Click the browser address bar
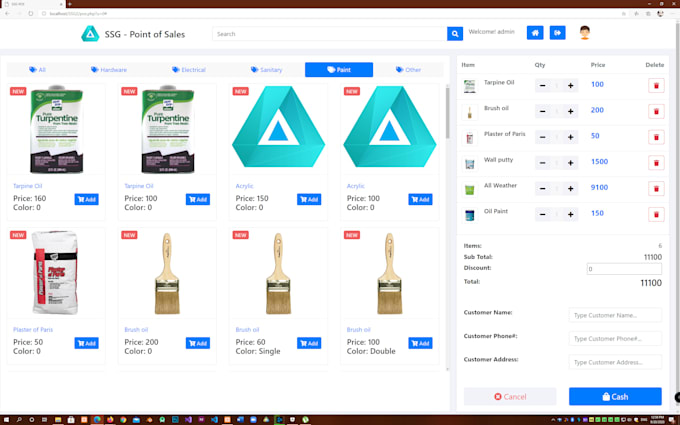The width and height of the screenshot is (680, 425). click(x=330, y=13)
